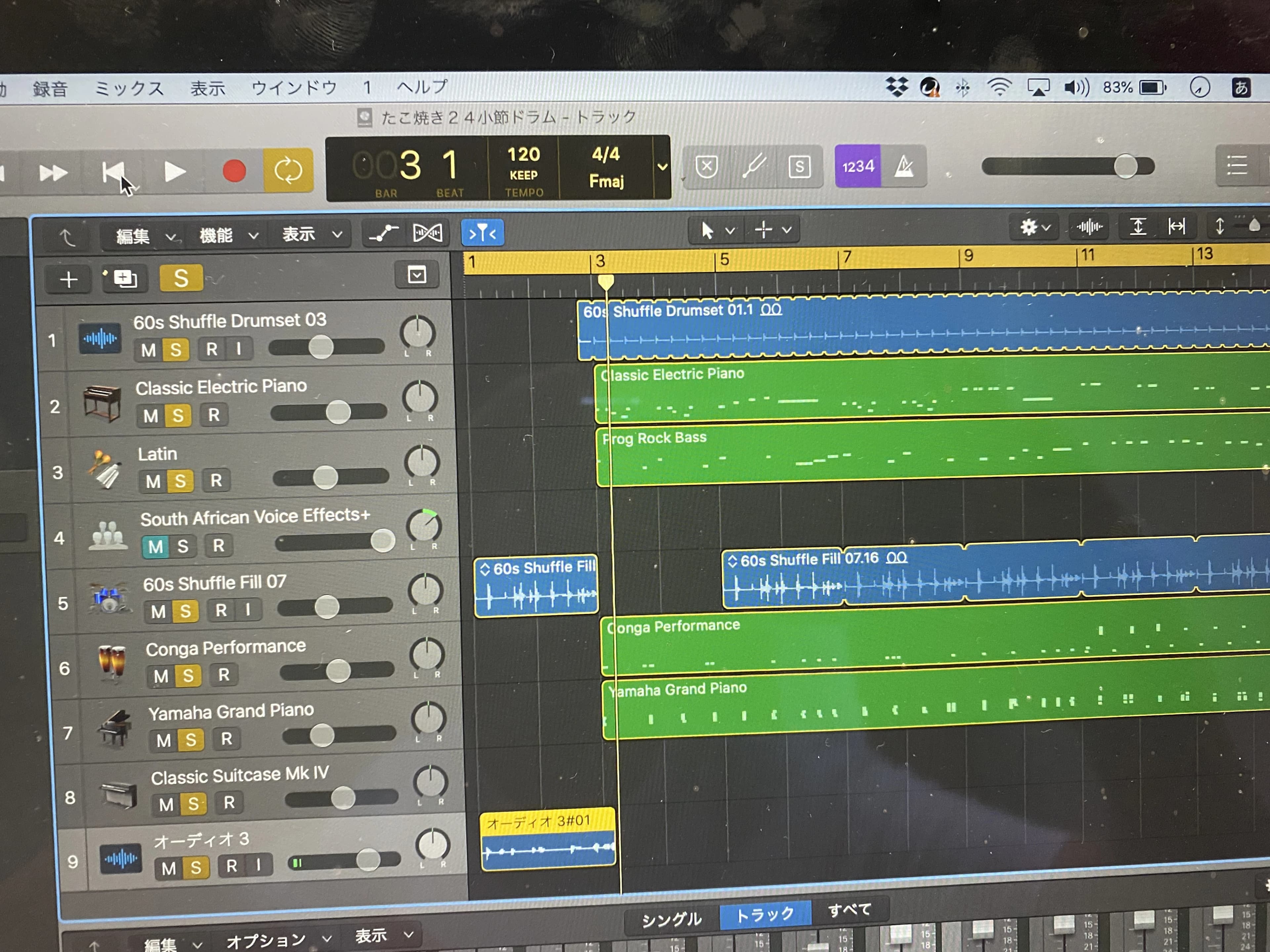The width and height of the screenshot is (1270, 952).
Task: Click the Go to Beginning transport button
Action: coord(113,172)
